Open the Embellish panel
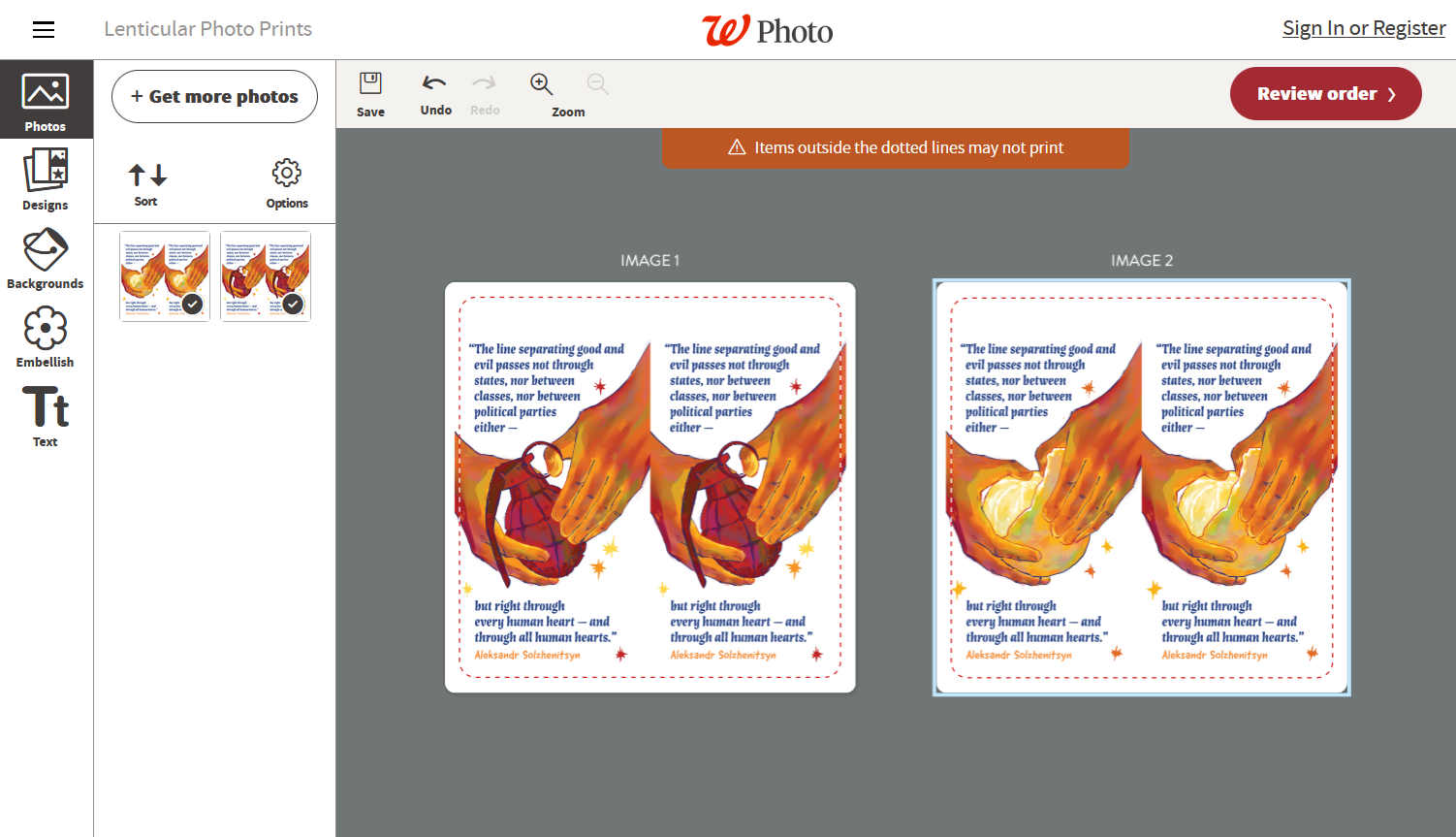Viewport: 1456px width, 837px height. coord(46,337)
